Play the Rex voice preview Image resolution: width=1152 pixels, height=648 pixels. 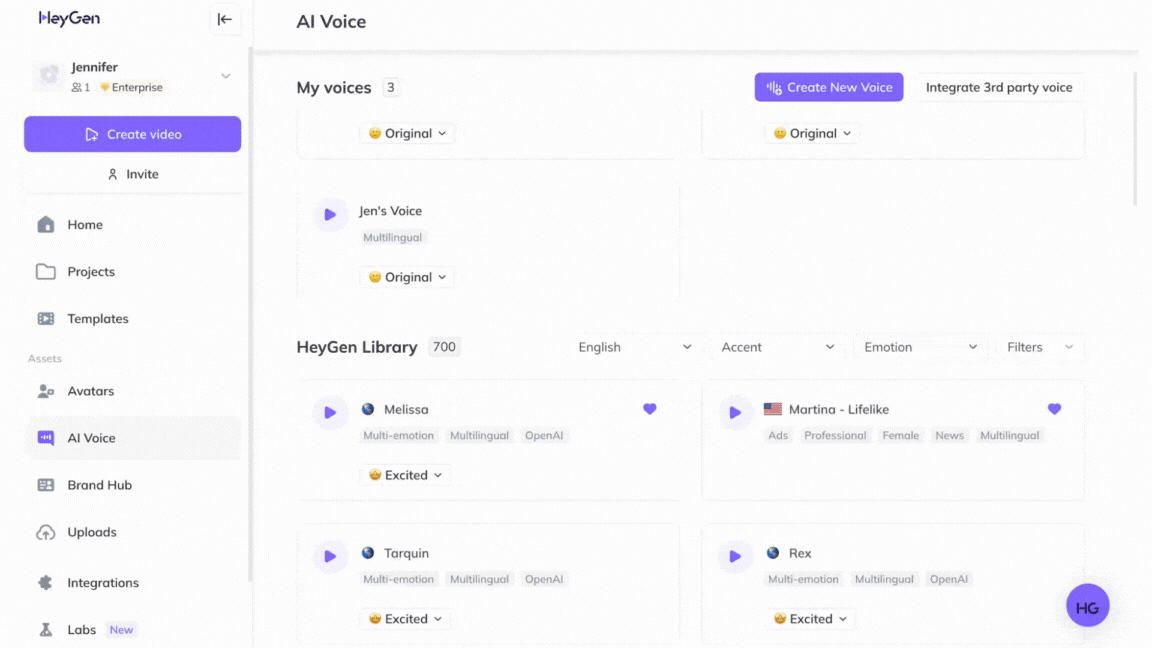click(x=735, y=557)
